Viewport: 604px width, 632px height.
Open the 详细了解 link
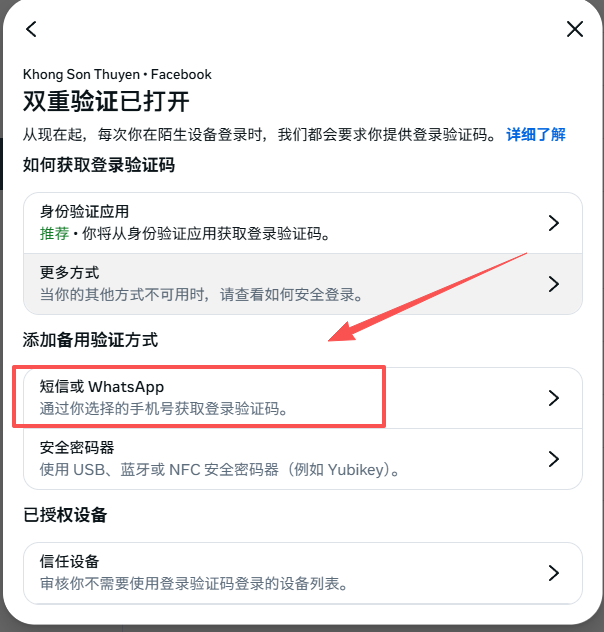click(x=536, y=135)
